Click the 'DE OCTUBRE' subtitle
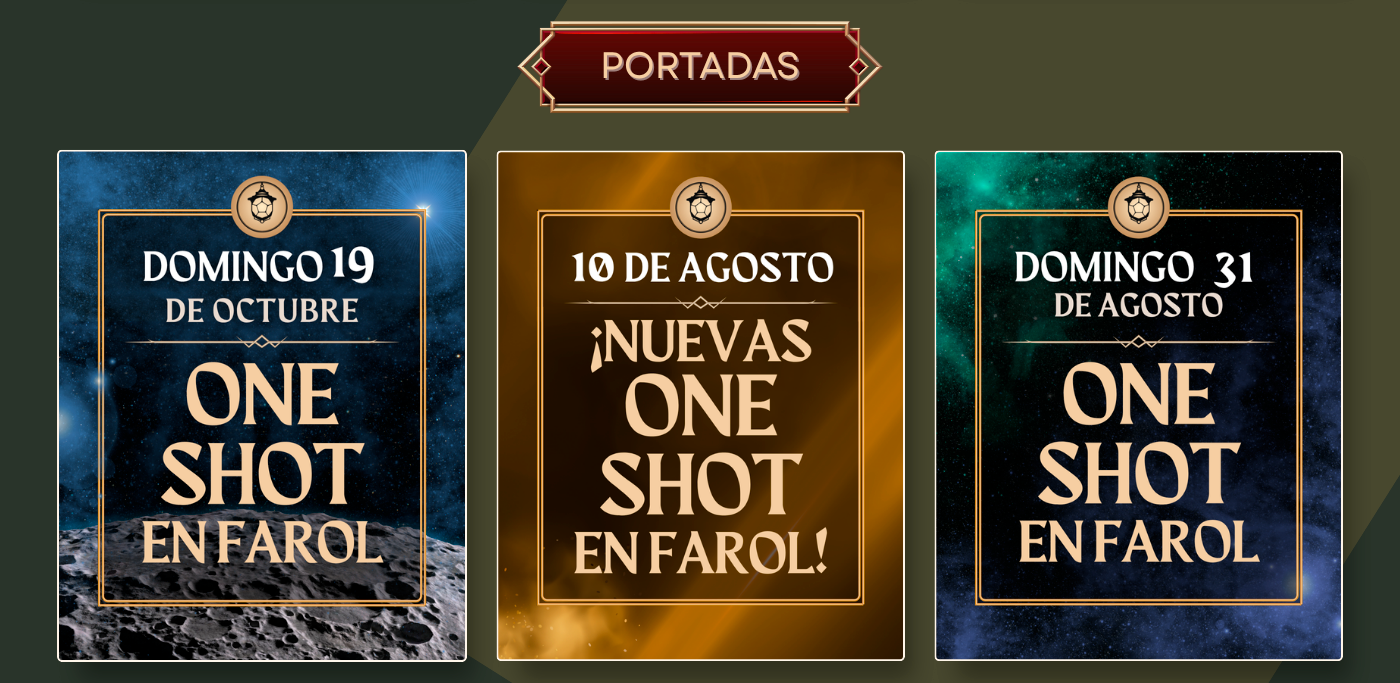Image resolution: width=1400 pixels, height=683 pixels. (262, 310)
